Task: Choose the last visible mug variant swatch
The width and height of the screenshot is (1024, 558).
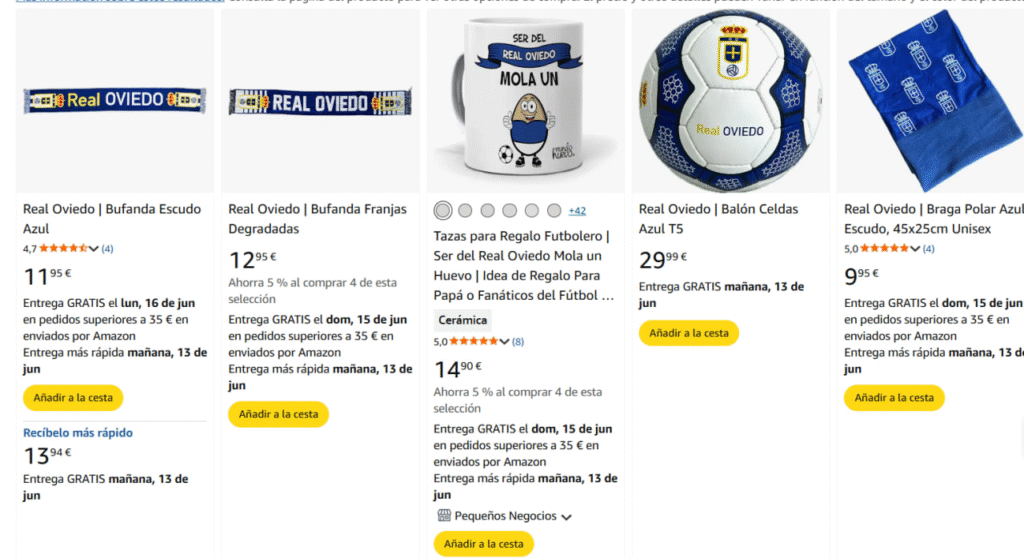Action: click(x=554, y=210)
